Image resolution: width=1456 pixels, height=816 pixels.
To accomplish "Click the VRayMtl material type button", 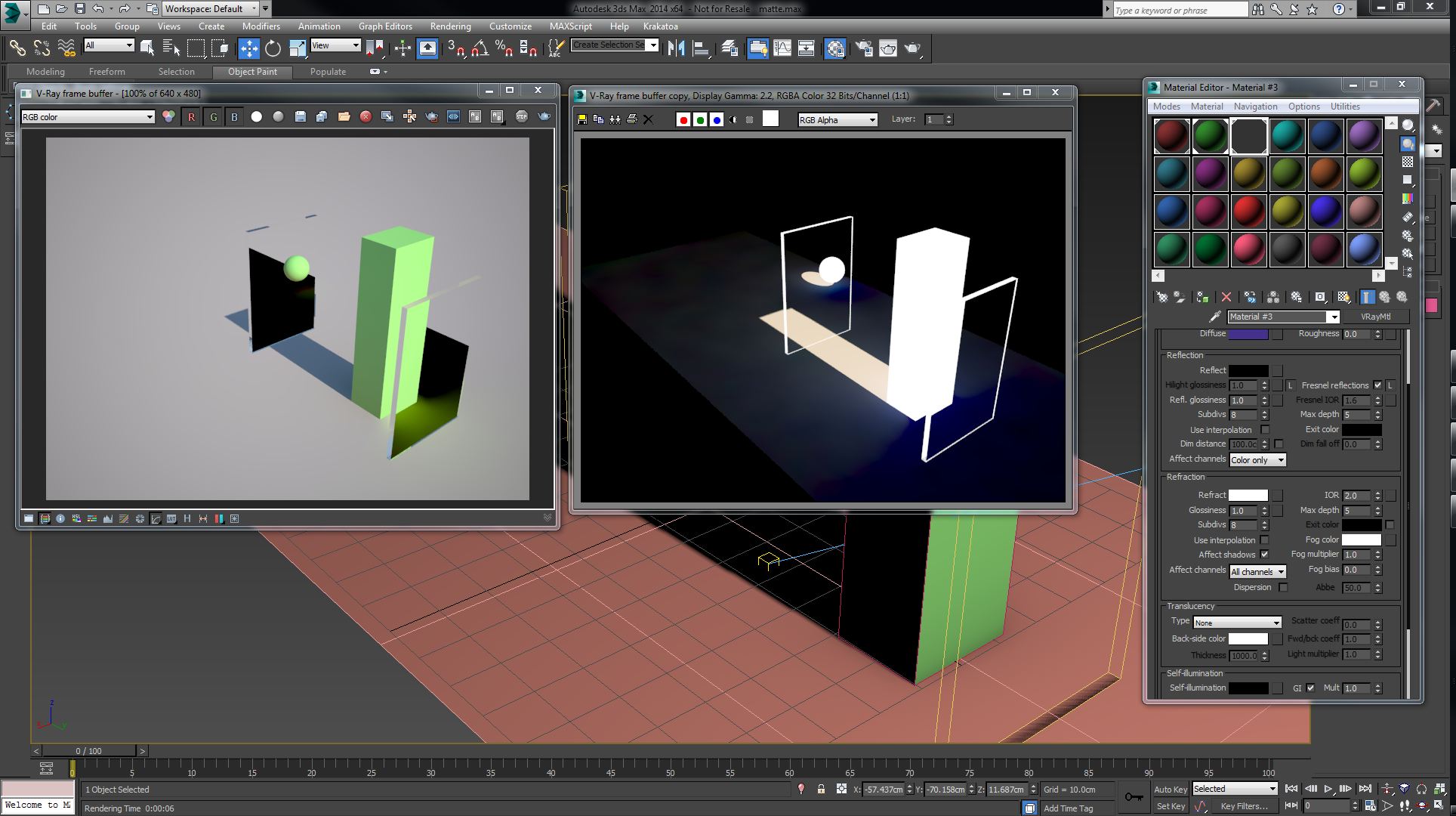I will (1375, 317).
